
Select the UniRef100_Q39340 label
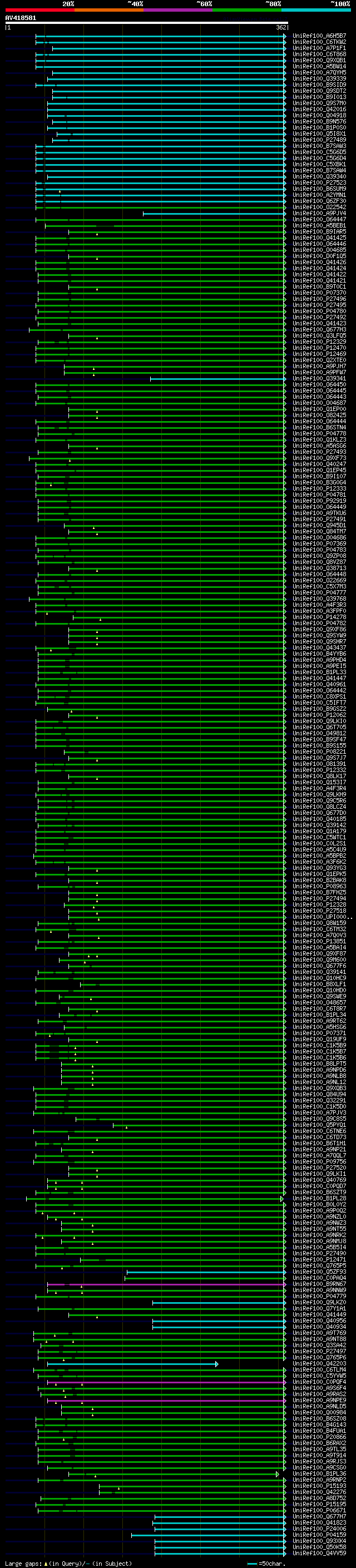pyautogui.click(x=319, y=176)
